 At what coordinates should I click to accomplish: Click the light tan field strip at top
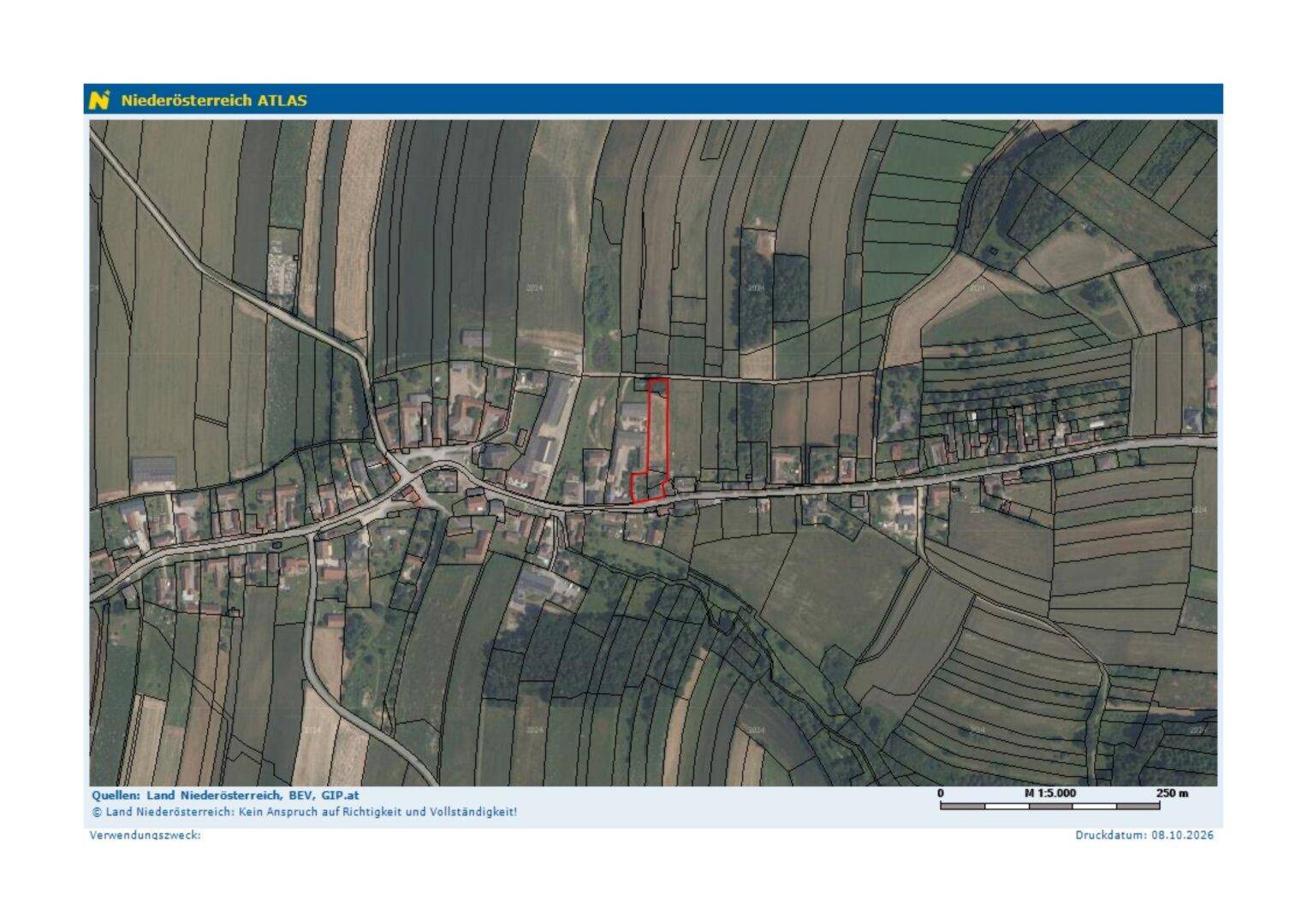[x=351, y=231]
